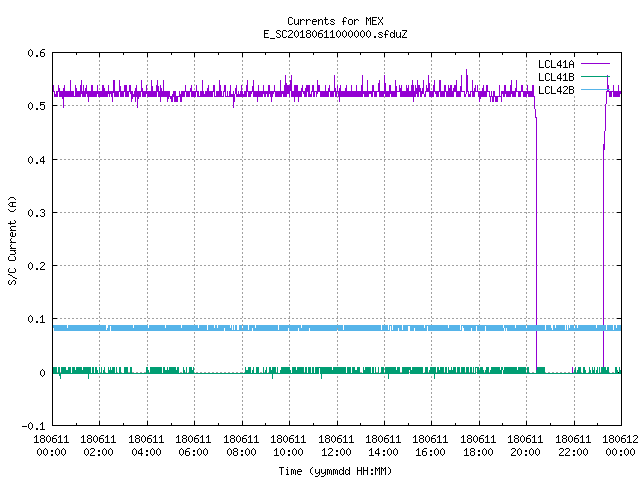Click the 0.2 y-axis tick label
Viewport: 640px width, 480px height.
tap(36, 266)
